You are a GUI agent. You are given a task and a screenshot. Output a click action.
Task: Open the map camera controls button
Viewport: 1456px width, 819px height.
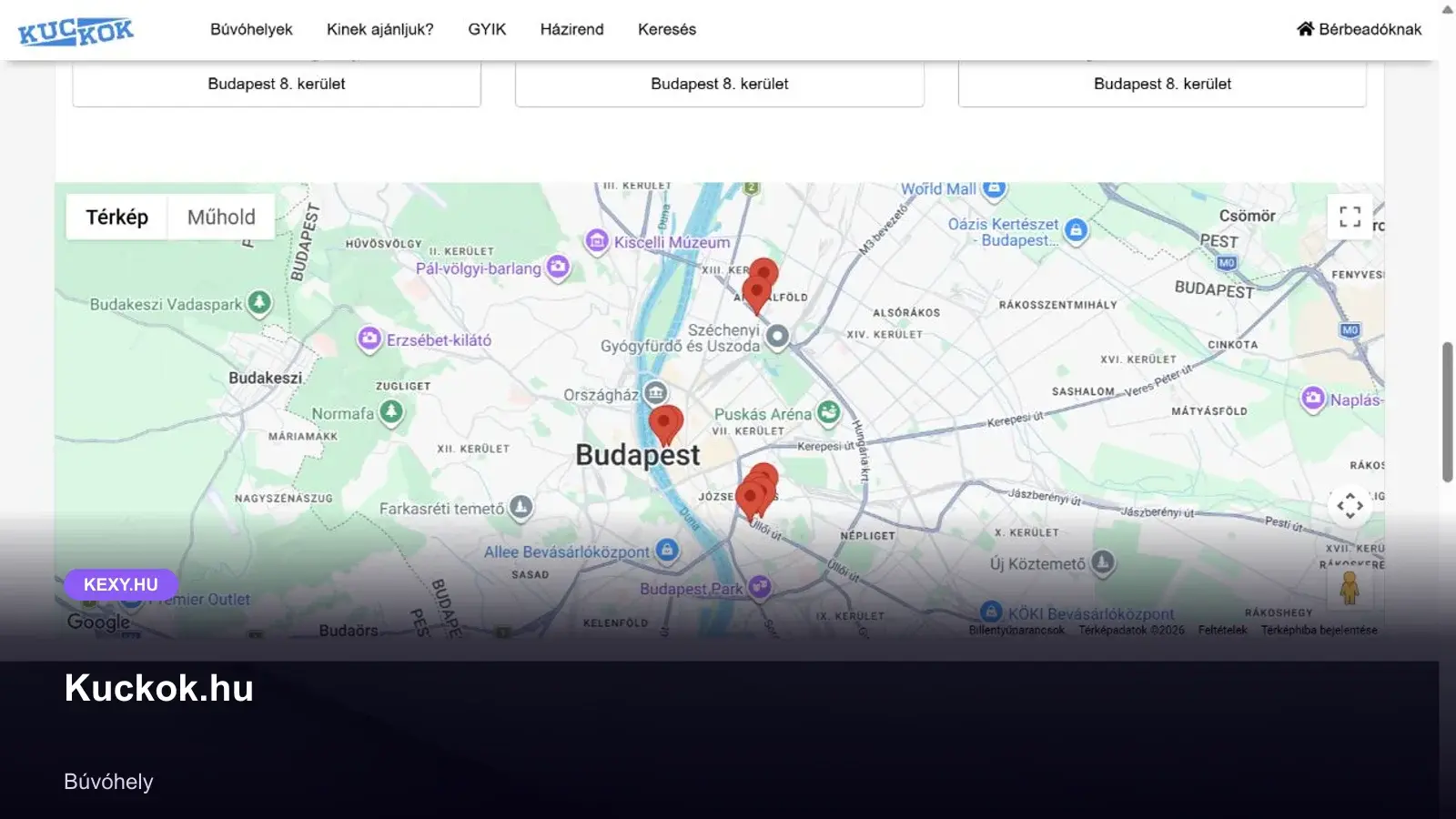pyautogui.click(x=1350, y=505)
